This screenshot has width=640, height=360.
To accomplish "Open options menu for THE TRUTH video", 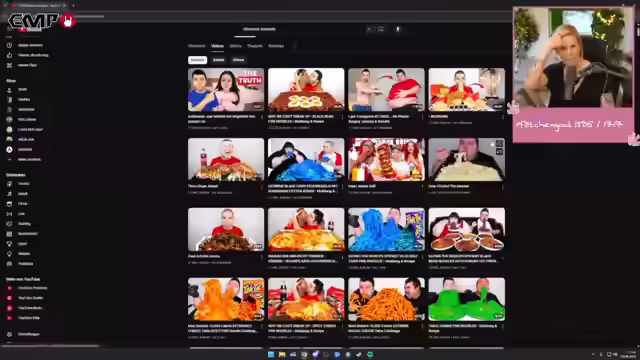I will (x=262, y=117).
